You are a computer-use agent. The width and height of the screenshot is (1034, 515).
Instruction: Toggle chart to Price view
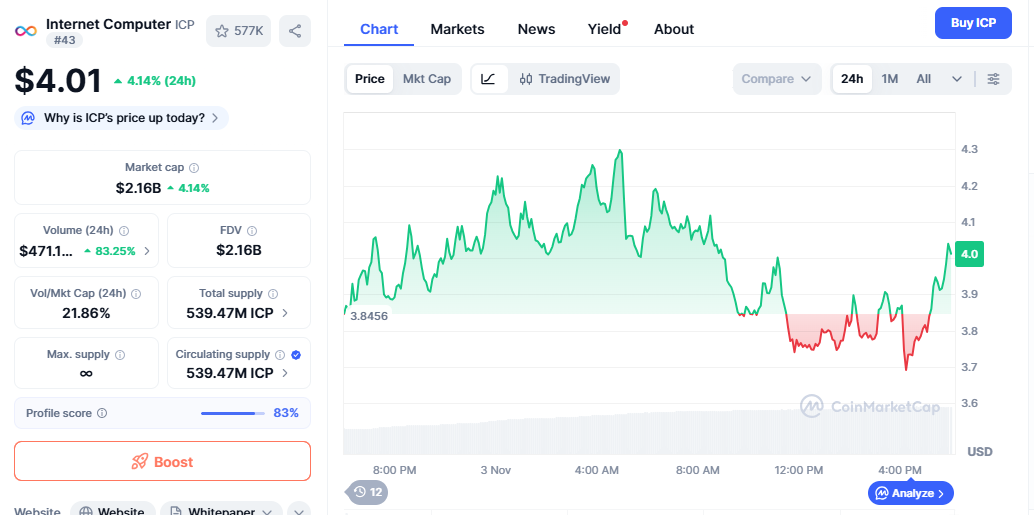point(369,79)
